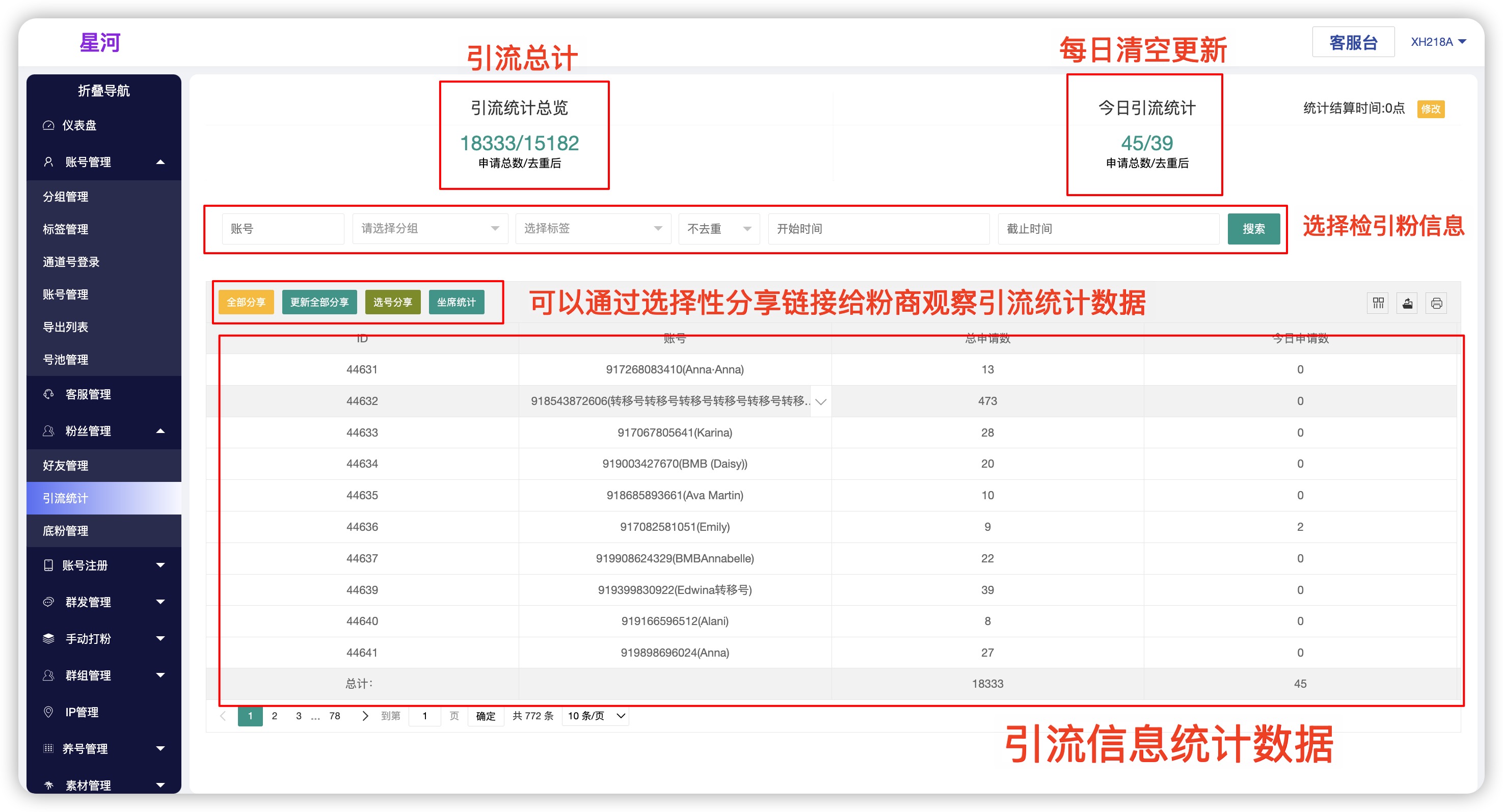
Task: Click the 修改 settlement time button
Action: (1430, 109)
